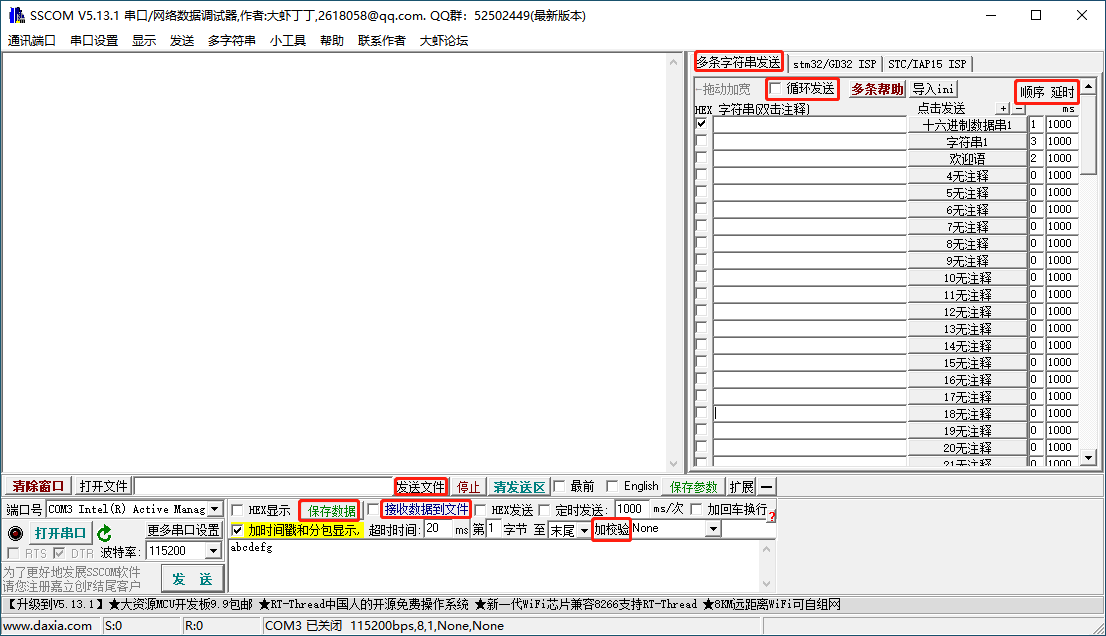Screen dimensions: 1106x636
Task: Click the green refresh ports icon
Action: click(x=104, y=533)
